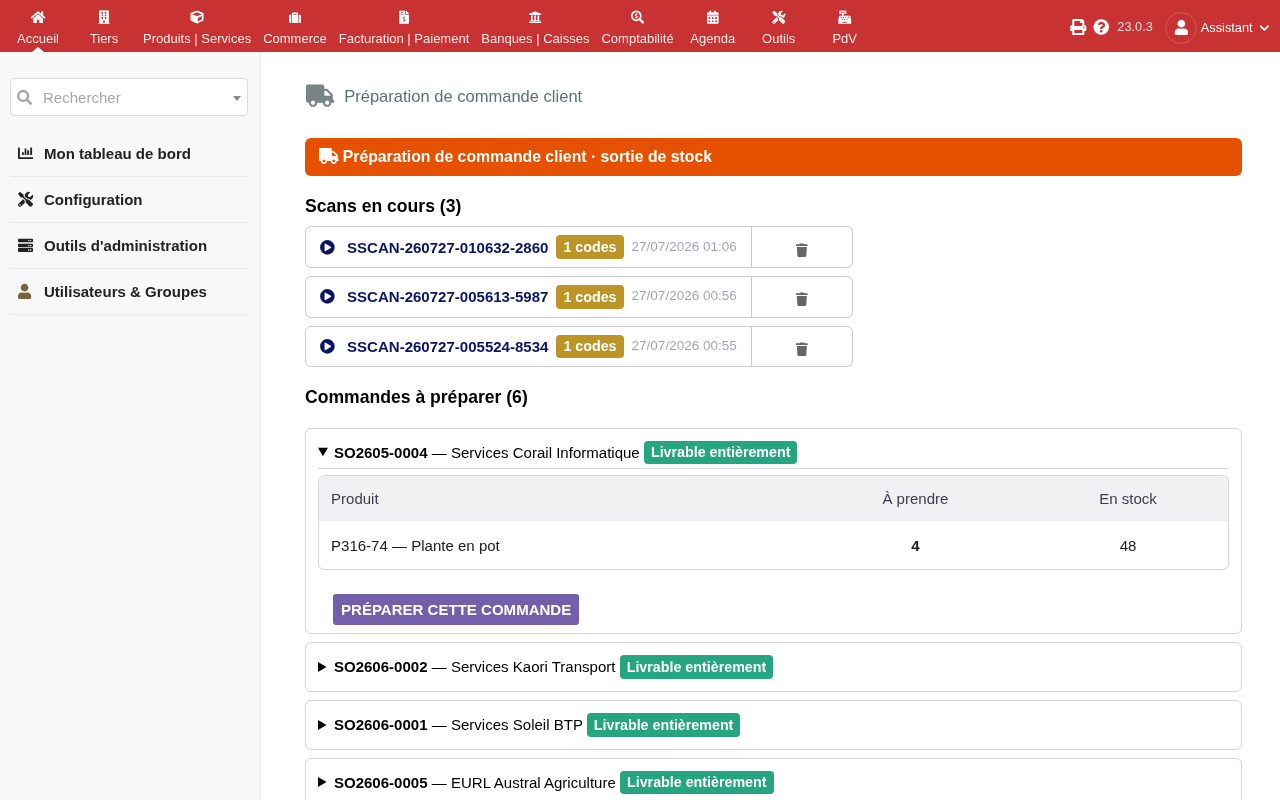Image resolution: width=1280 pixels, height=800 pixels.
Task: Click the Commandes à préparer (6) heading
Action: tap(416, 397)
